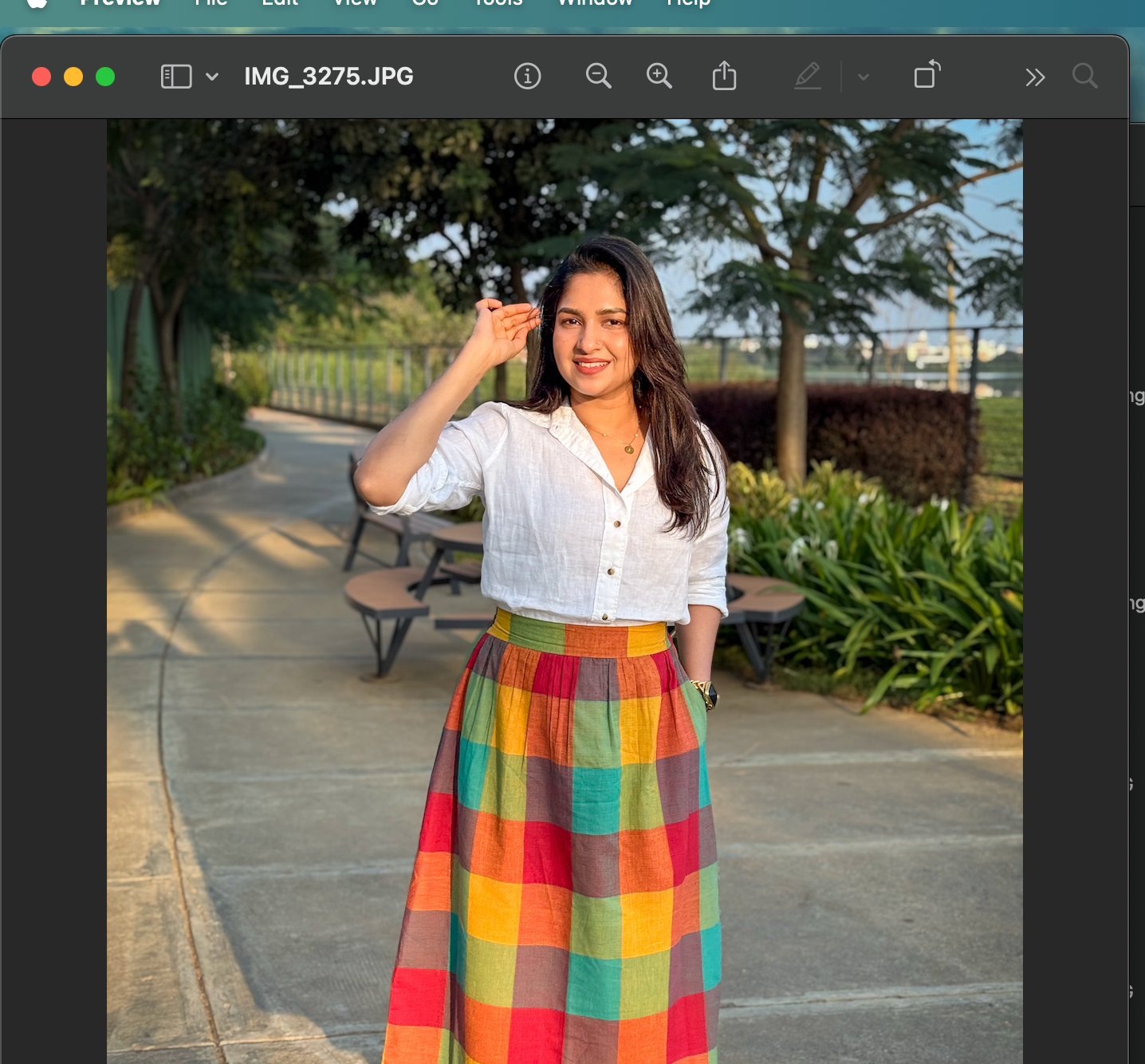Open the search magnifier in the toolbar

click(1084, 77)
